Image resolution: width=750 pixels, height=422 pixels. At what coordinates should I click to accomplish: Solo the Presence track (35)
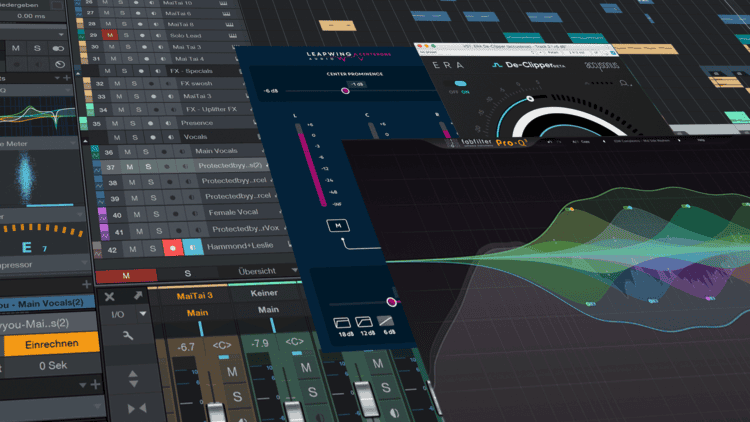(x=132, y=123)
